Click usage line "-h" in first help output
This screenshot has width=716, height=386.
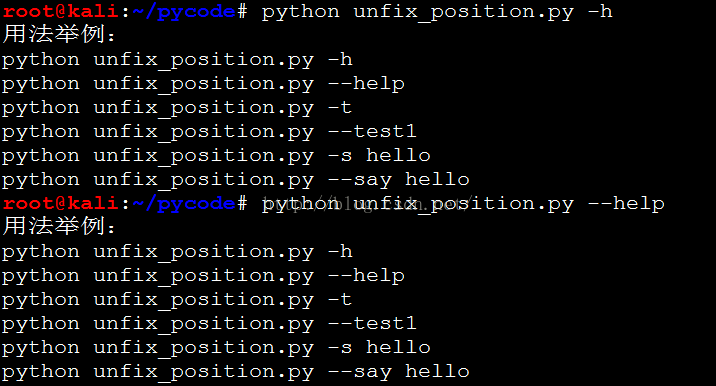177,60
